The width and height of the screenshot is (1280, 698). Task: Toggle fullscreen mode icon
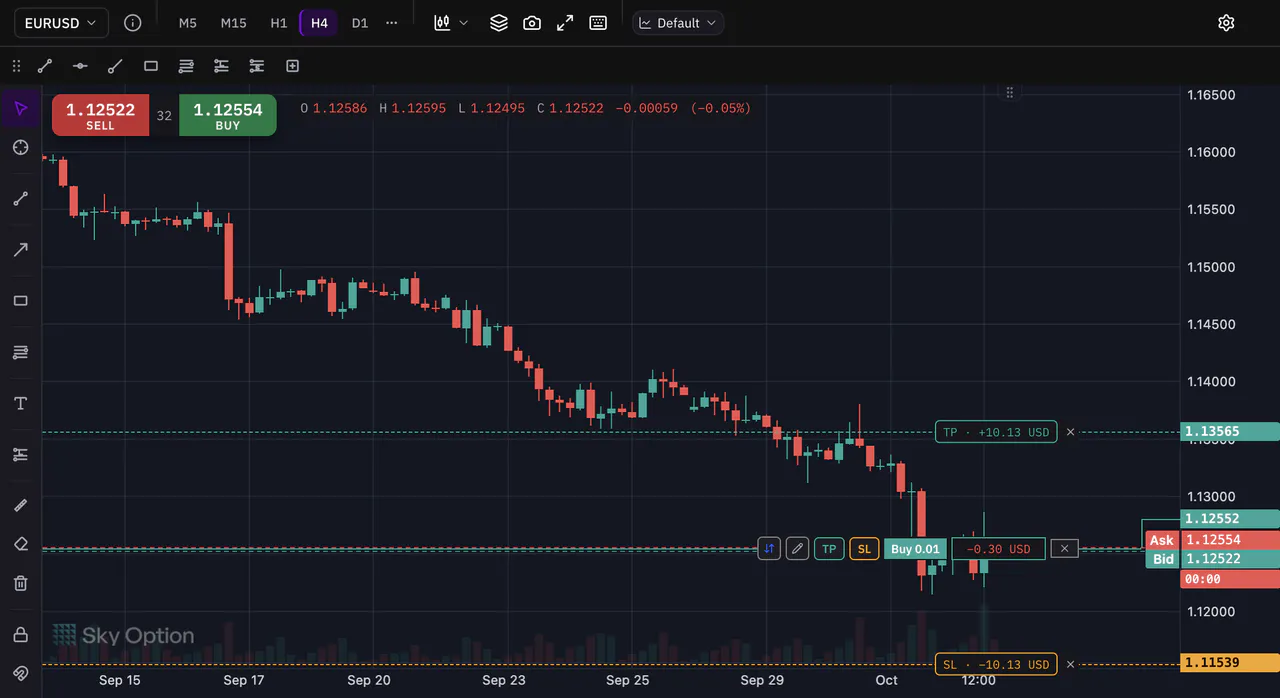click(x=565, y=22)
